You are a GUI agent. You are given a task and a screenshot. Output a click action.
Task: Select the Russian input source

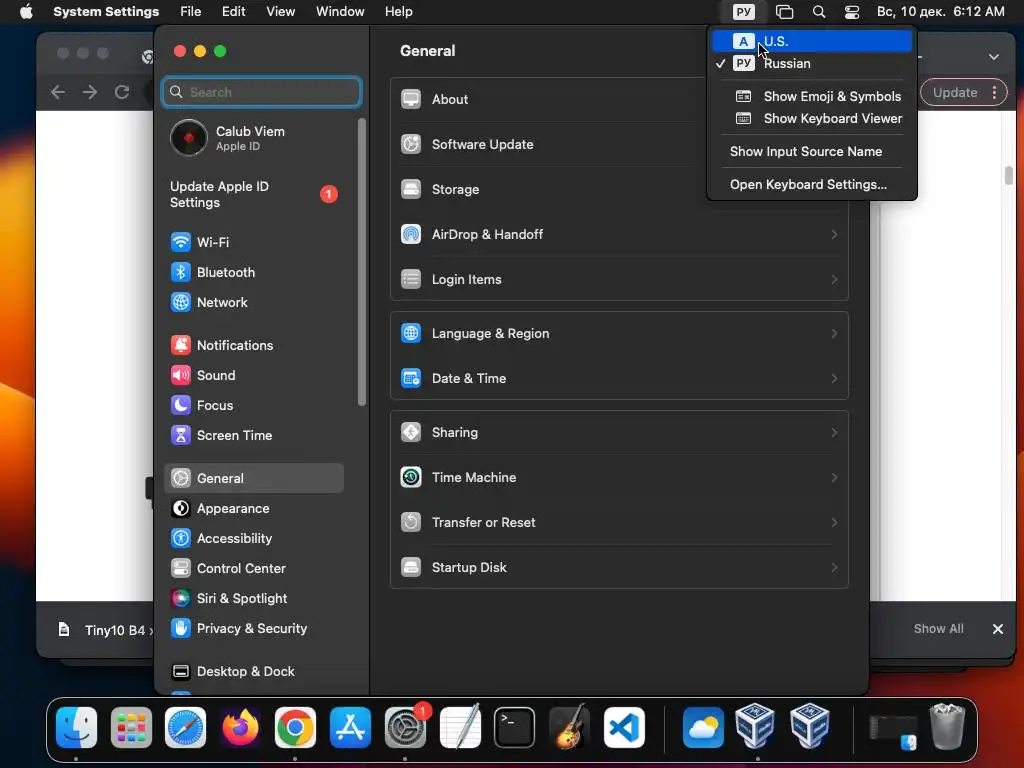(x=812, y=63)
